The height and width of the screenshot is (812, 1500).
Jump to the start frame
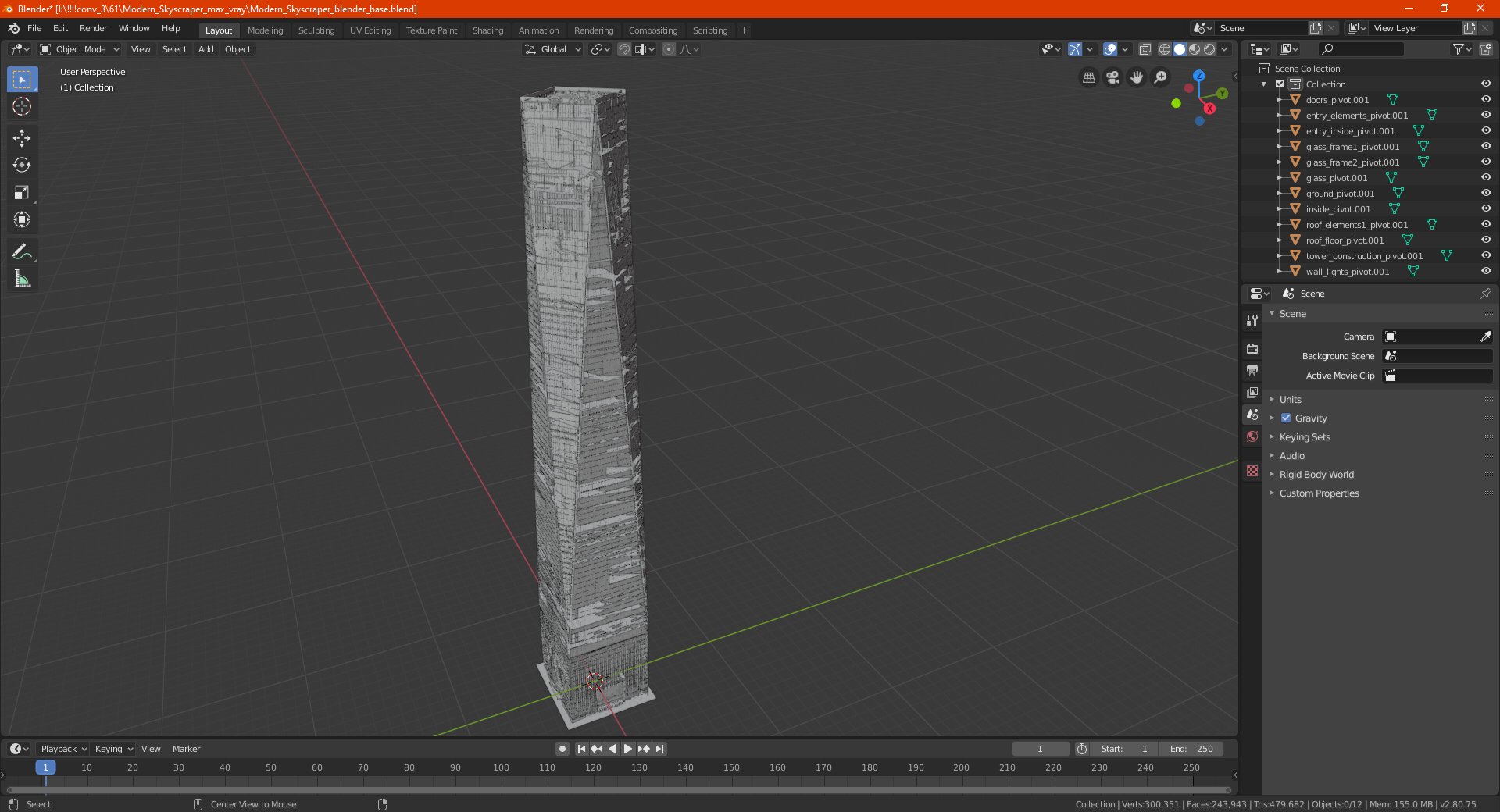[x=581, y=749]
